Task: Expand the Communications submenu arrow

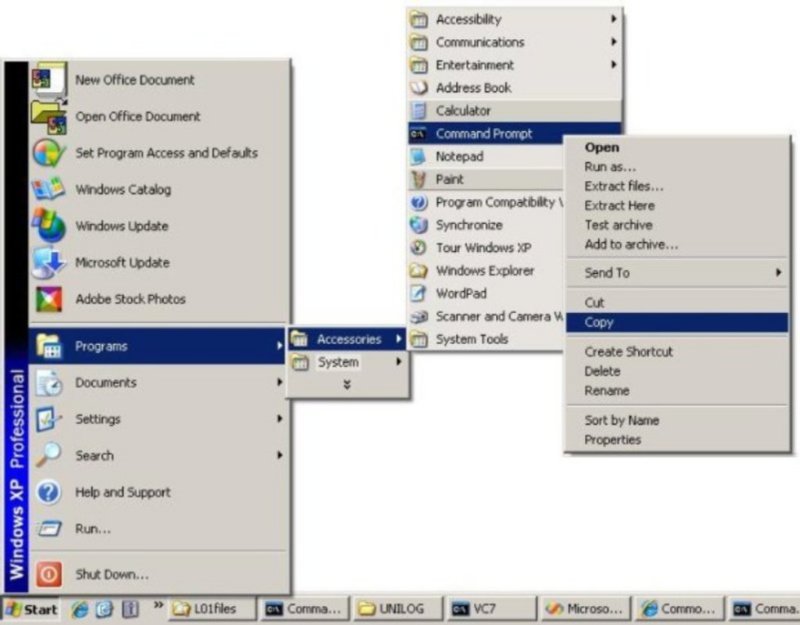Action: (x=614, y=42)
